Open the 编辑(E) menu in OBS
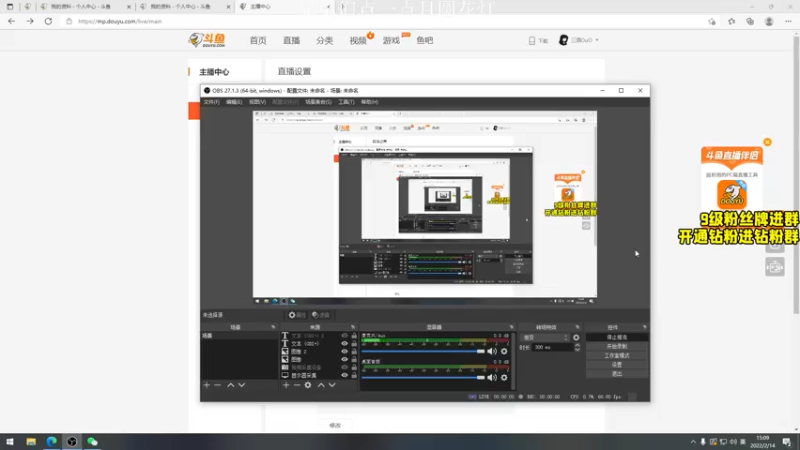Image resolution: width=800 pixels, height=450 pixels. click(x=234, y=102)
